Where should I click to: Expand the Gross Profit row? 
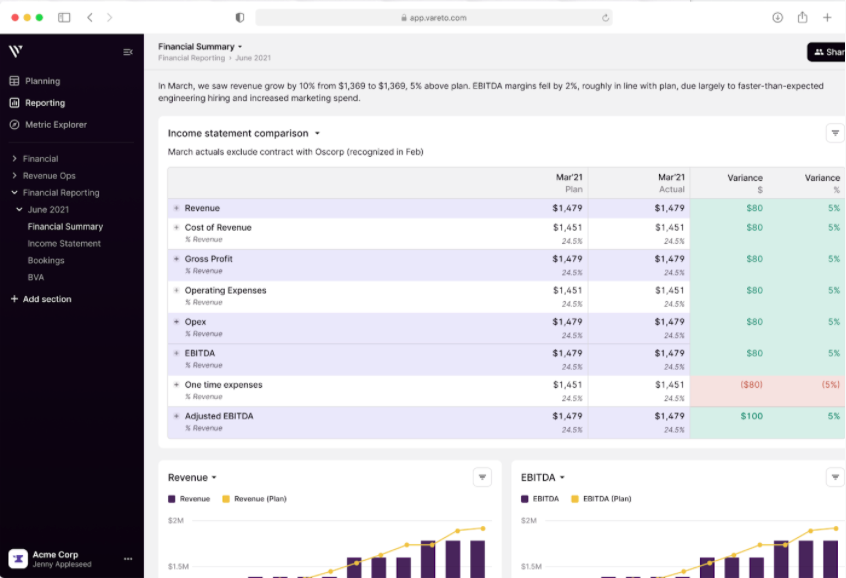point(177,259)
